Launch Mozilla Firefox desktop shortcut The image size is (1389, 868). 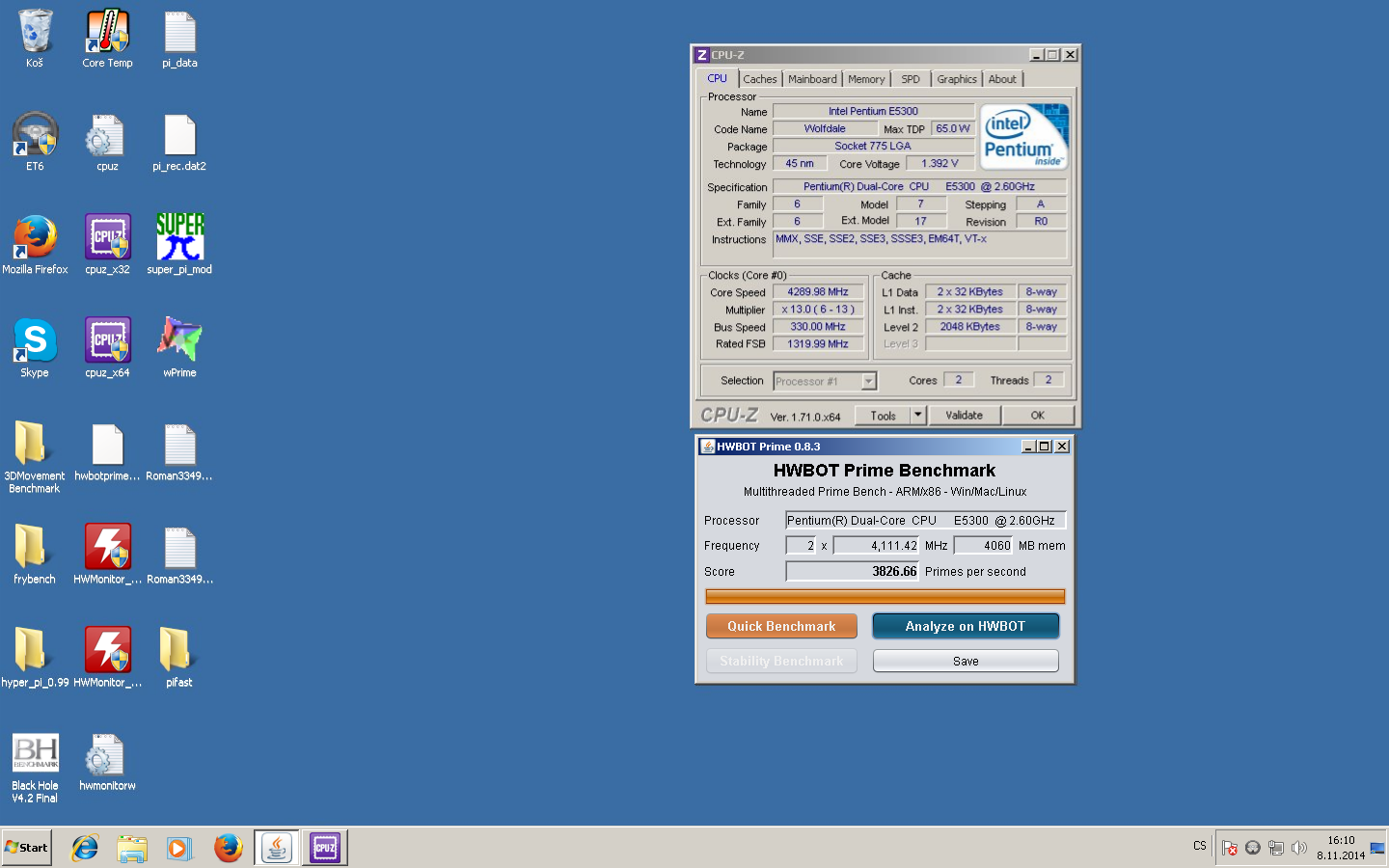[35, 245]
